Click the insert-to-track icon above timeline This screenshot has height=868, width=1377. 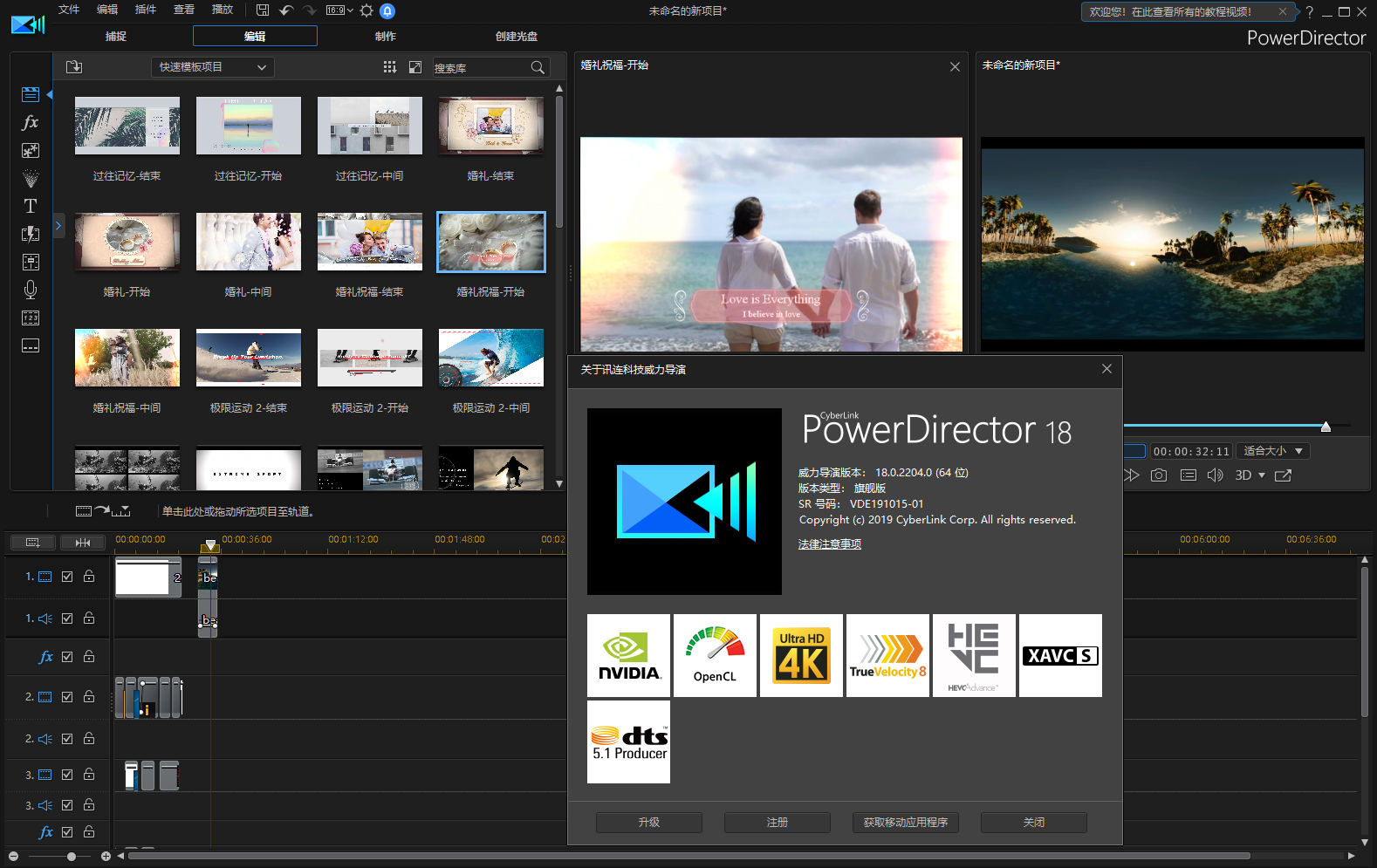103,510
